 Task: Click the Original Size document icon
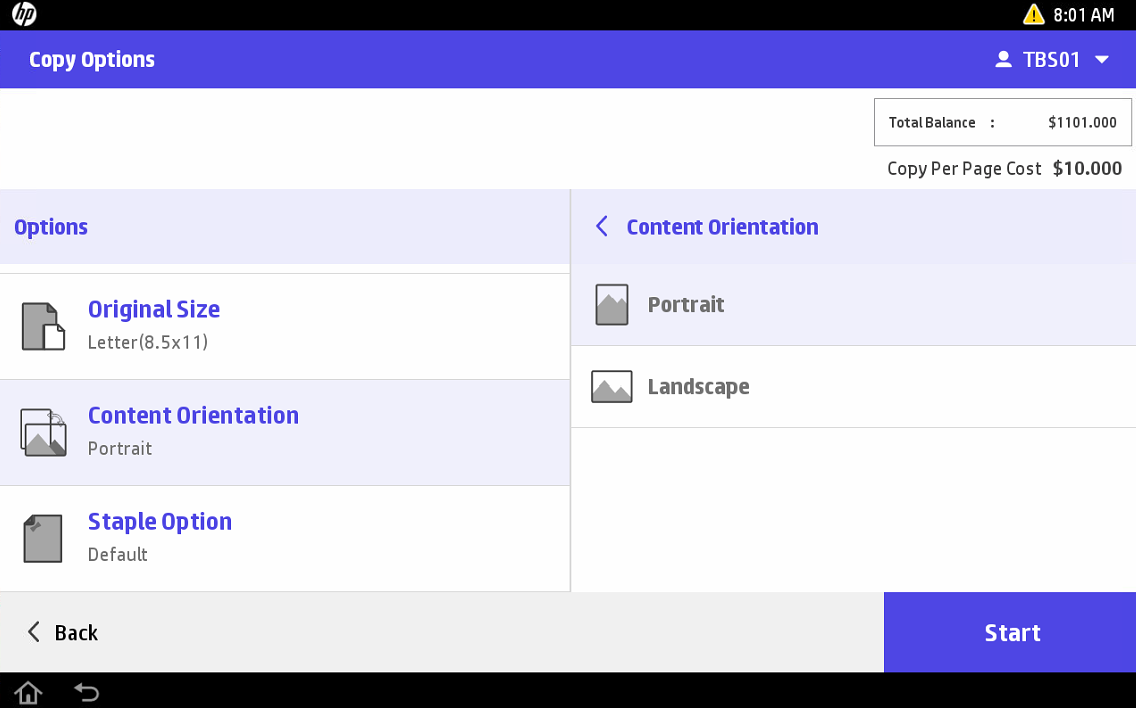[x=43, y=326]
